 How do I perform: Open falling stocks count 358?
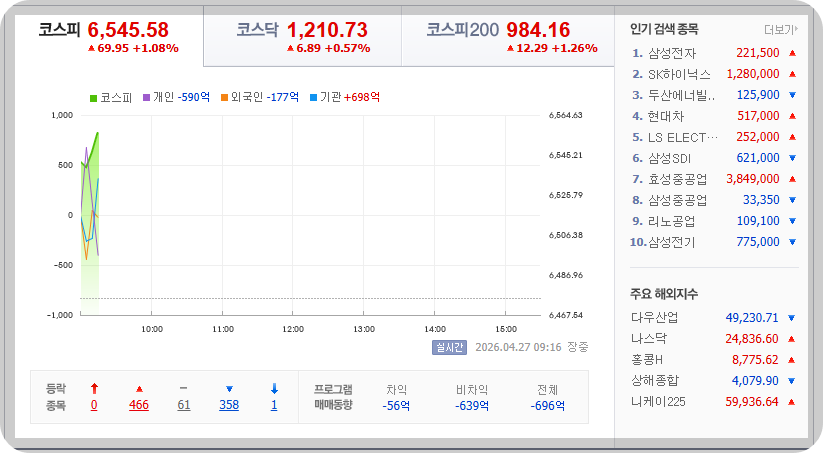[229, 405]
